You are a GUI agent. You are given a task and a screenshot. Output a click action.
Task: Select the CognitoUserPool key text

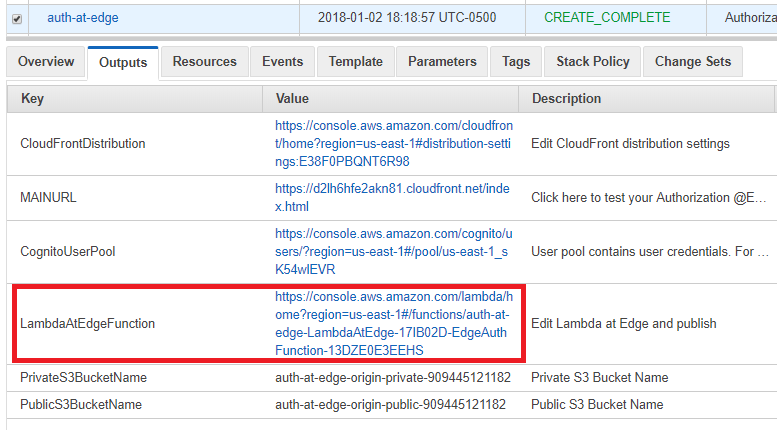pyautogui.click(x=67, y=252)
